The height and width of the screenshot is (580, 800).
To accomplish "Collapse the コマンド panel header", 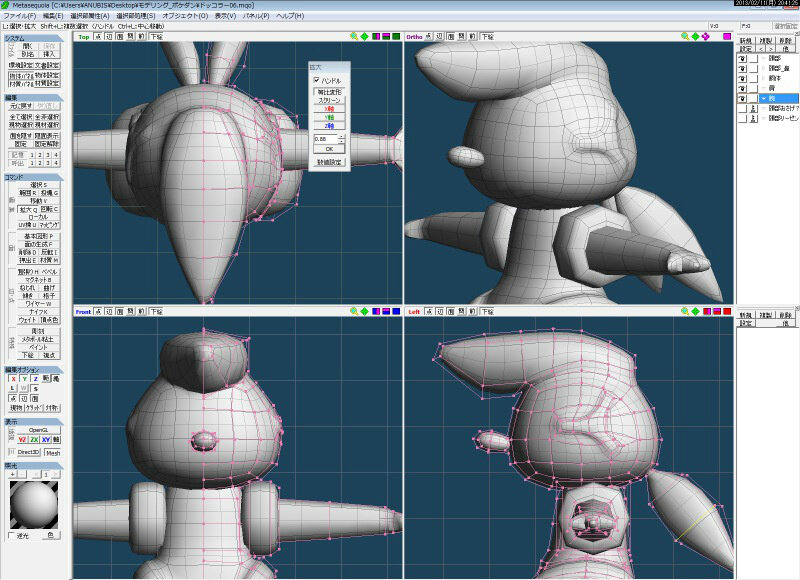I will click(34, 177).
